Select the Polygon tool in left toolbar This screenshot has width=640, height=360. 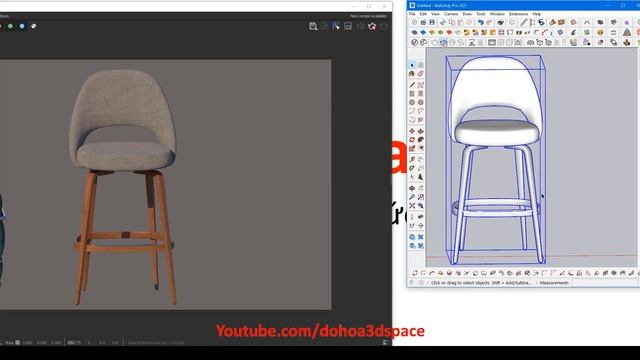(420, 102)
